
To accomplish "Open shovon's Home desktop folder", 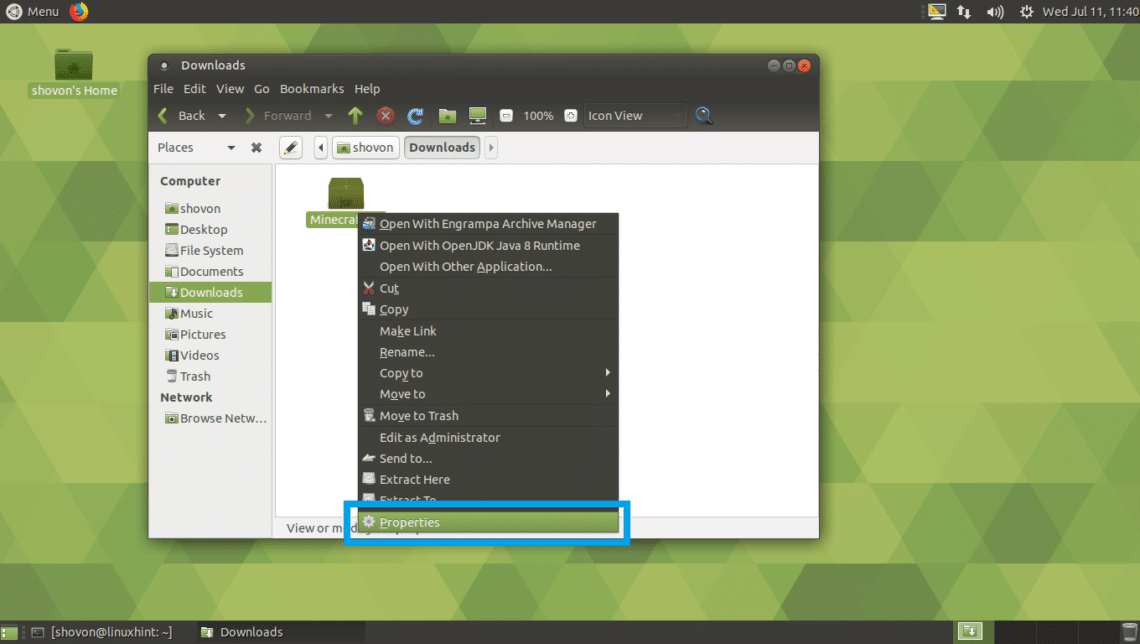I will (73, 73).
